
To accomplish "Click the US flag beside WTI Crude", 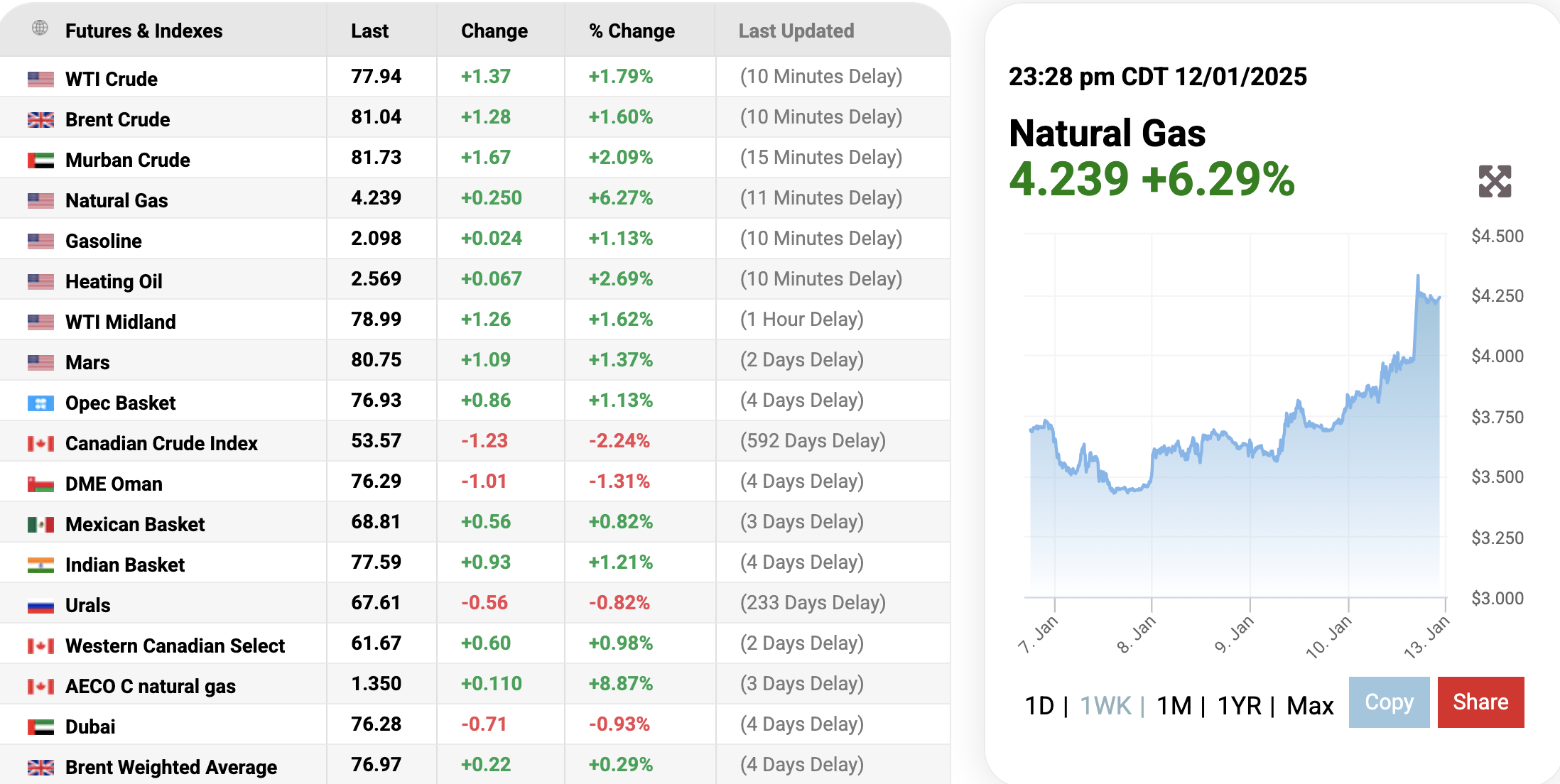I will pyautogui.click(x=40, y=79).
